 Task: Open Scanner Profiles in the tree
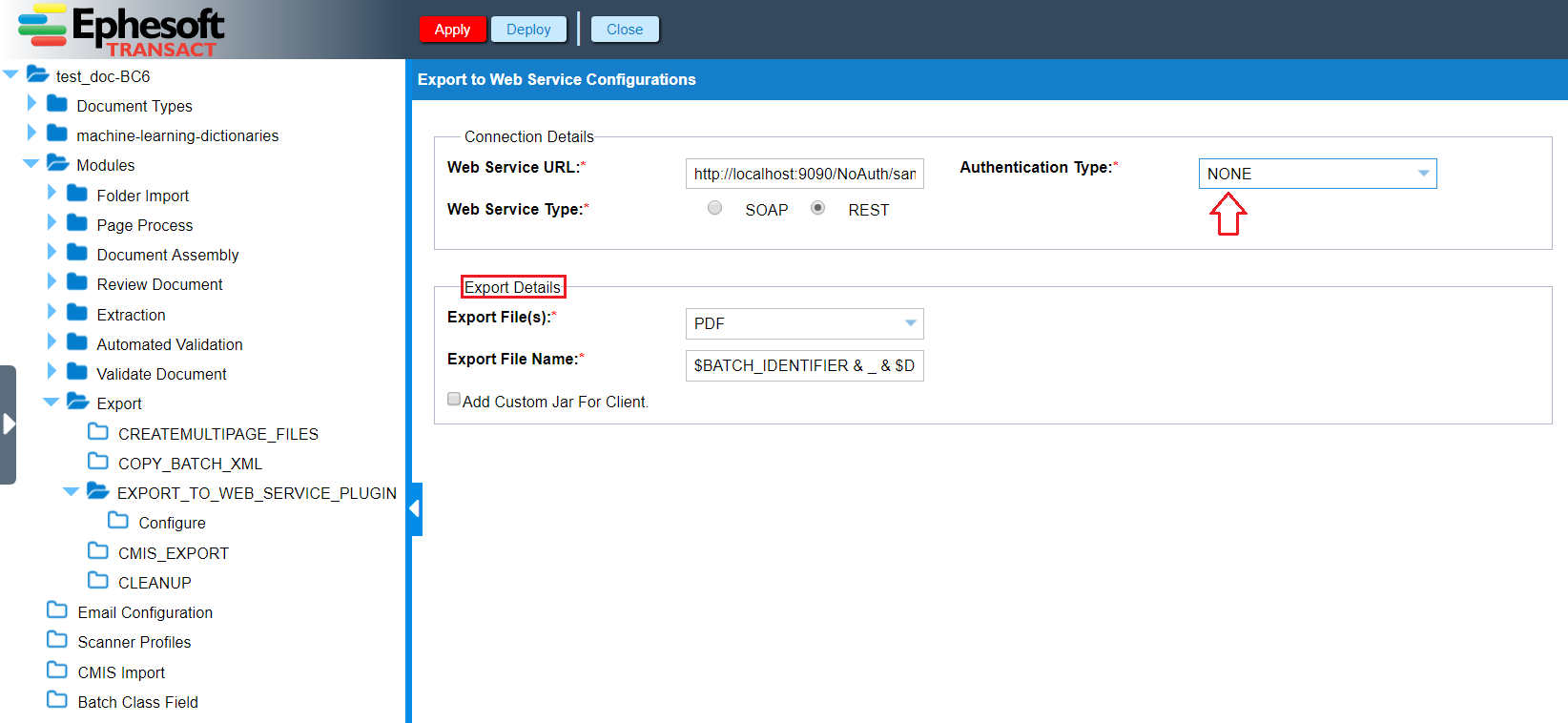134,642
